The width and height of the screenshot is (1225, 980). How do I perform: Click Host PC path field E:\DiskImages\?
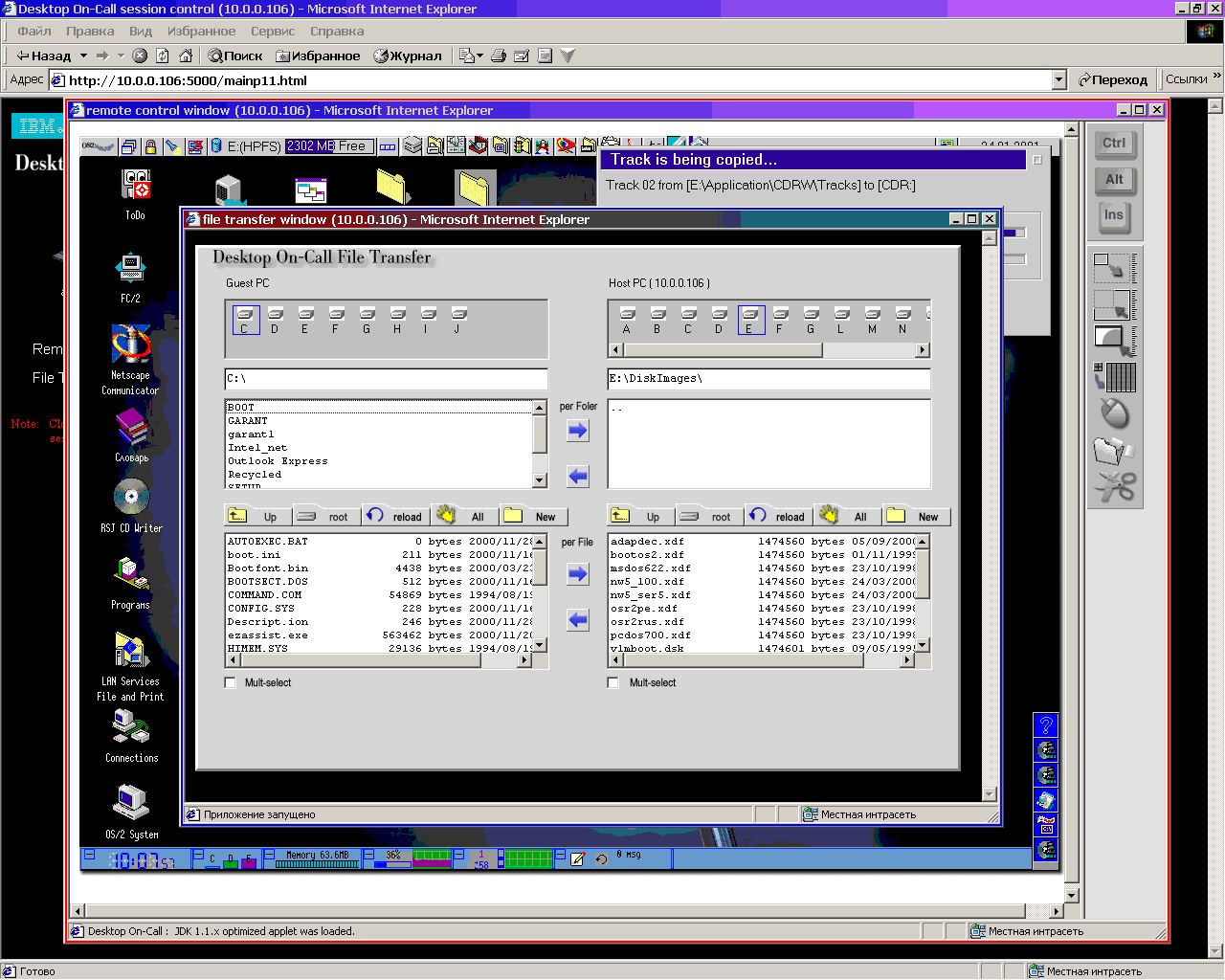(x=769, y=379)
